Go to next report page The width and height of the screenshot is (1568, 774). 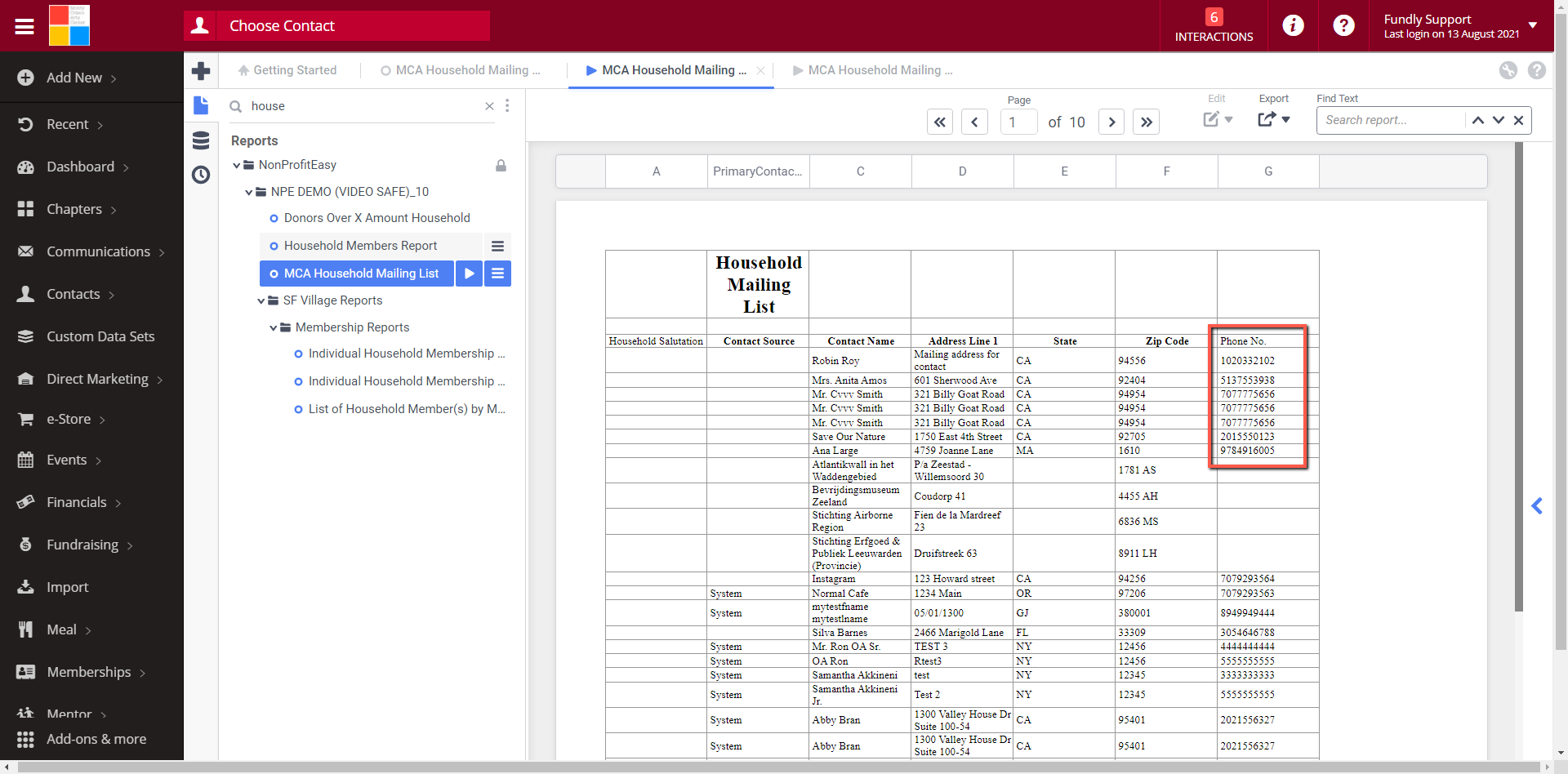pos(1111,122)
